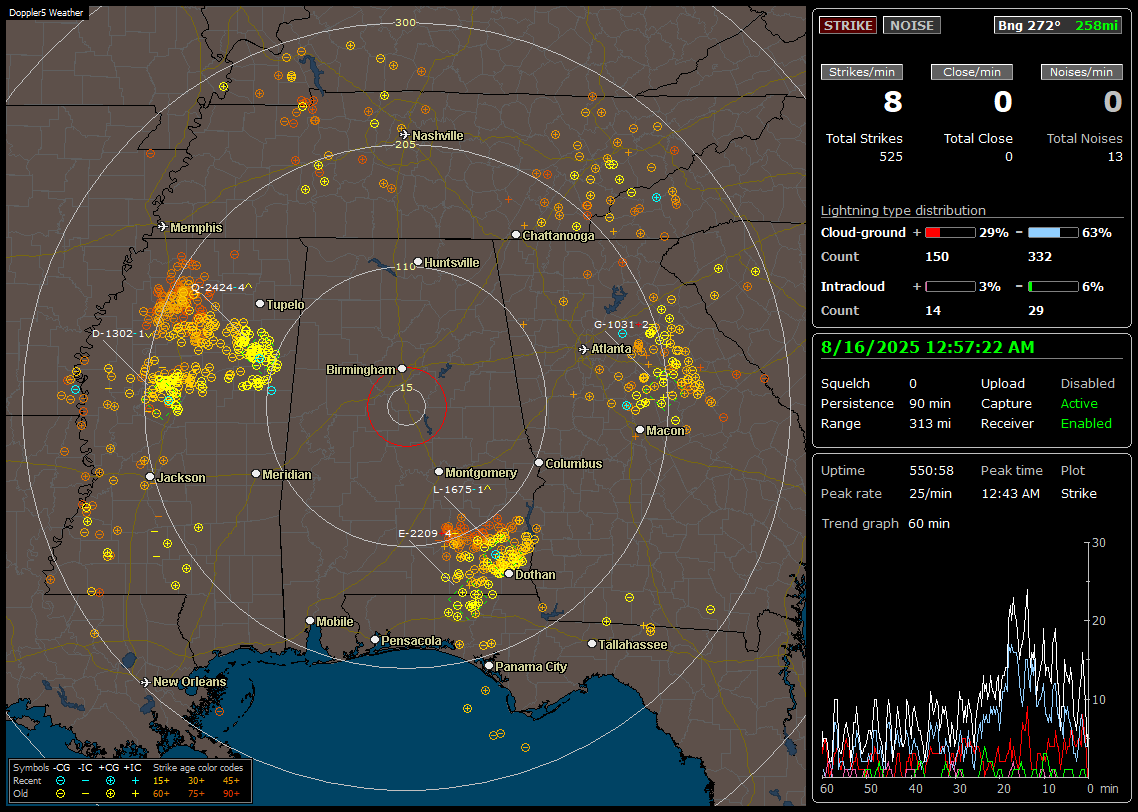Click the 110 mile range ring label

point(405,266)
